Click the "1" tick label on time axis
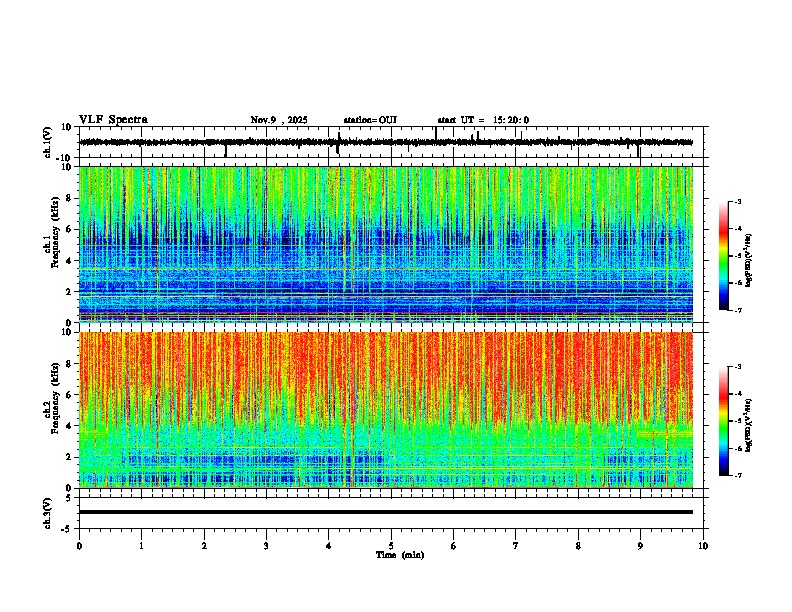The height and width of the screenshot is (612, 792). [141, 546]
